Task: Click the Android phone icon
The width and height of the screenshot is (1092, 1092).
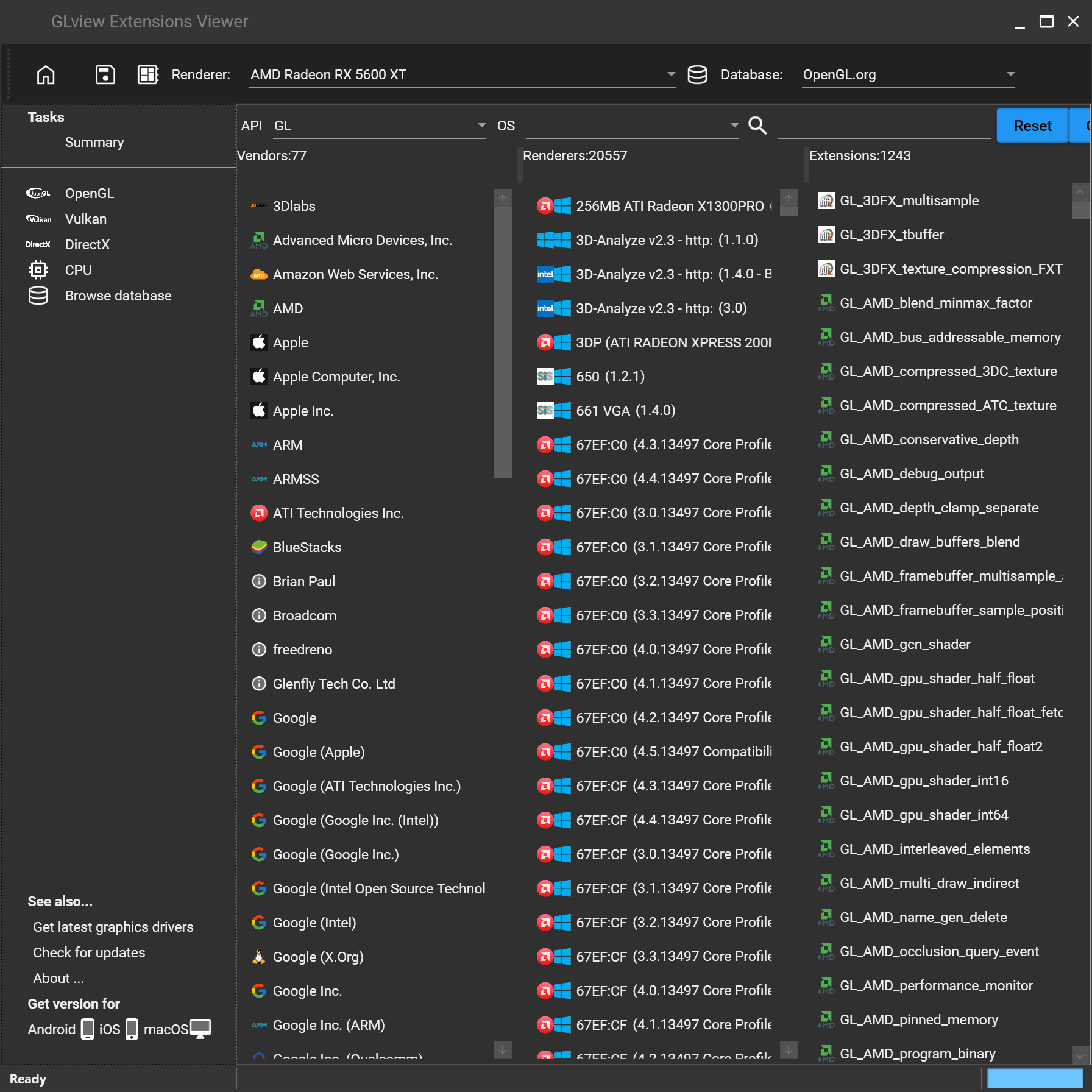Action: tap(88, 1029)
